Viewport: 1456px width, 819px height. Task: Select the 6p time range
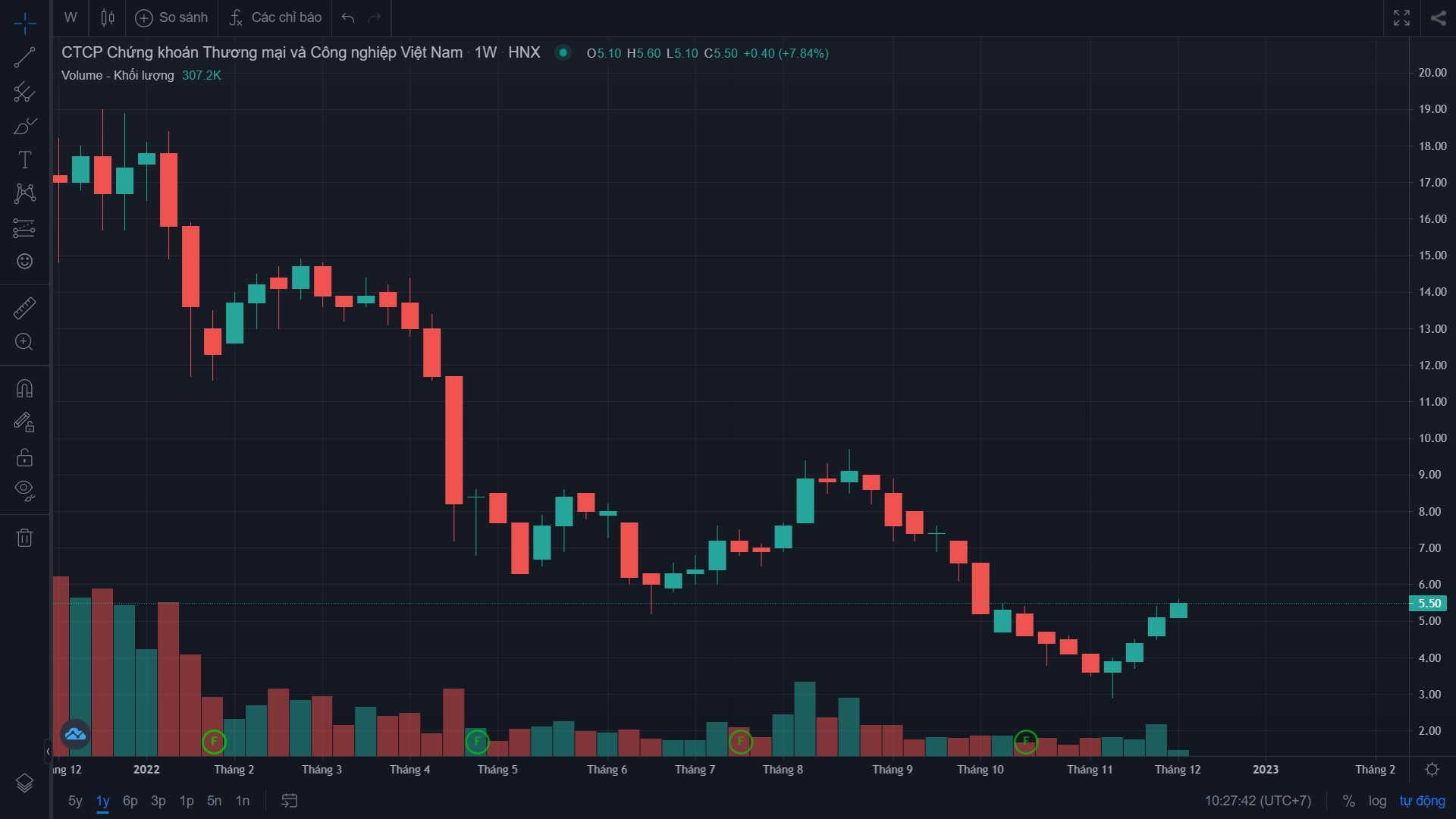(130, 801)
